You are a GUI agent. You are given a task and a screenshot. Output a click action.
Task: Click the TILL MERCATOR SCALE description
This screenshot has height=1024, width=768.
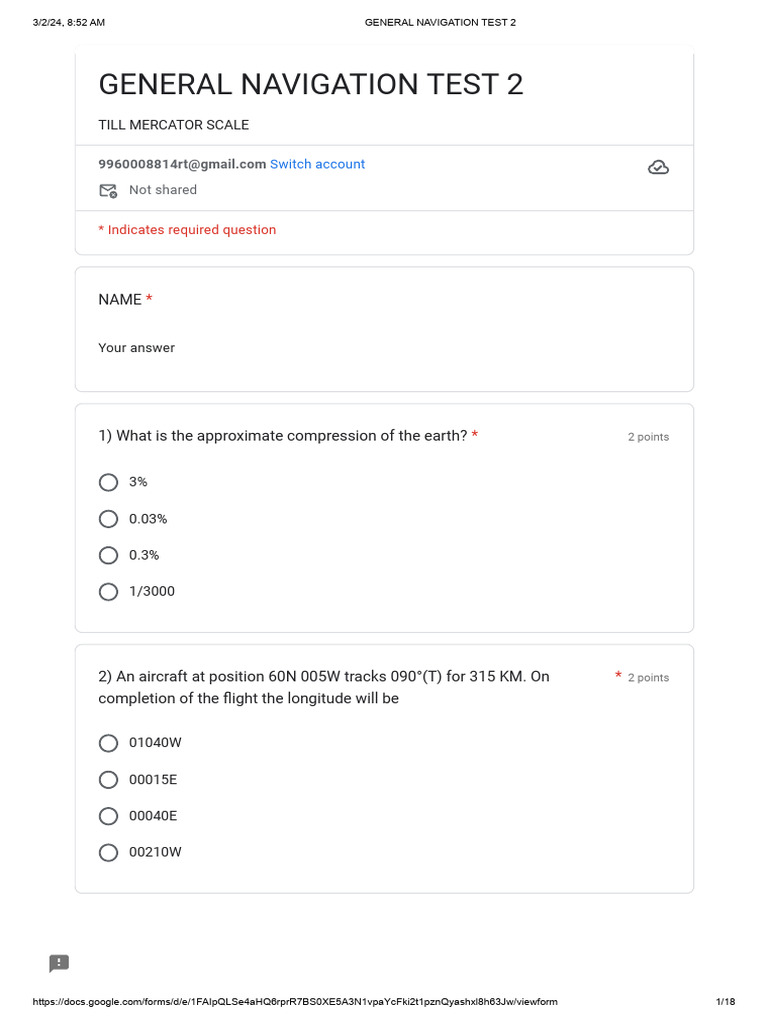(173, 125)
